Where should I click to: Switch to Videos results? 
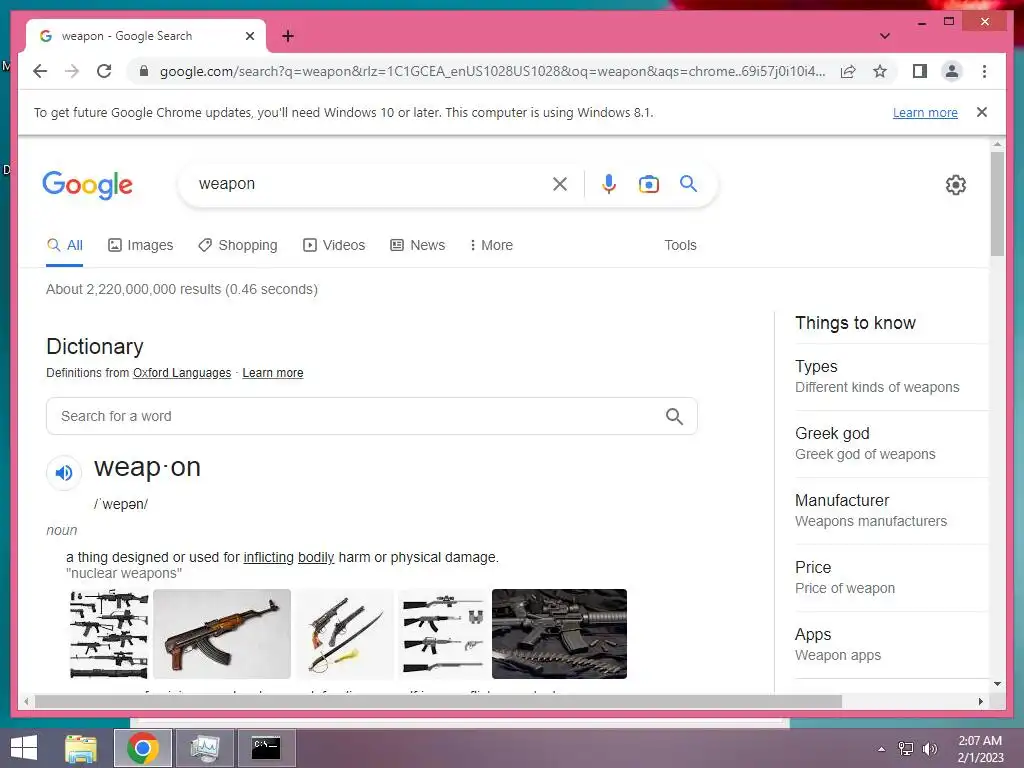pyautogui.click(x=334, y=246)
